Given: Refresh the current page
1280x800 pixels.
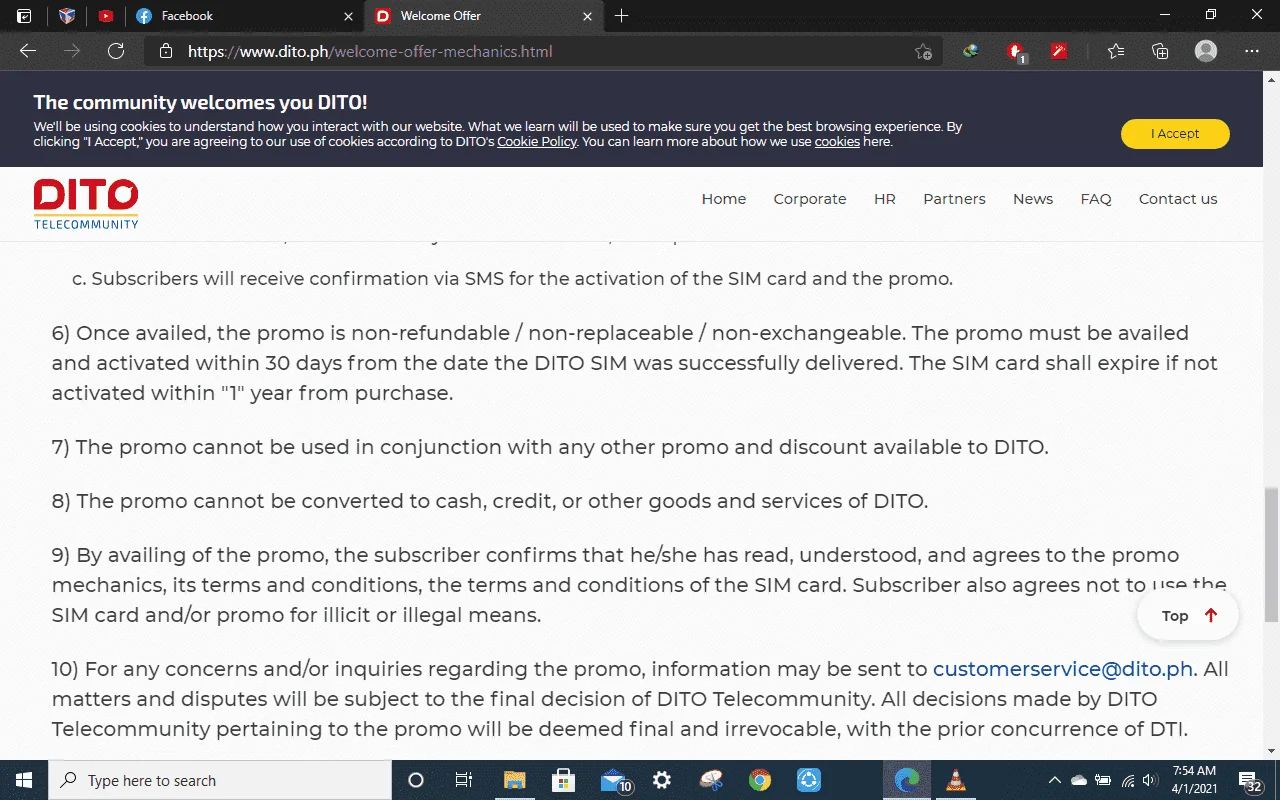Looking at the screenshot, I should point(116,52).
